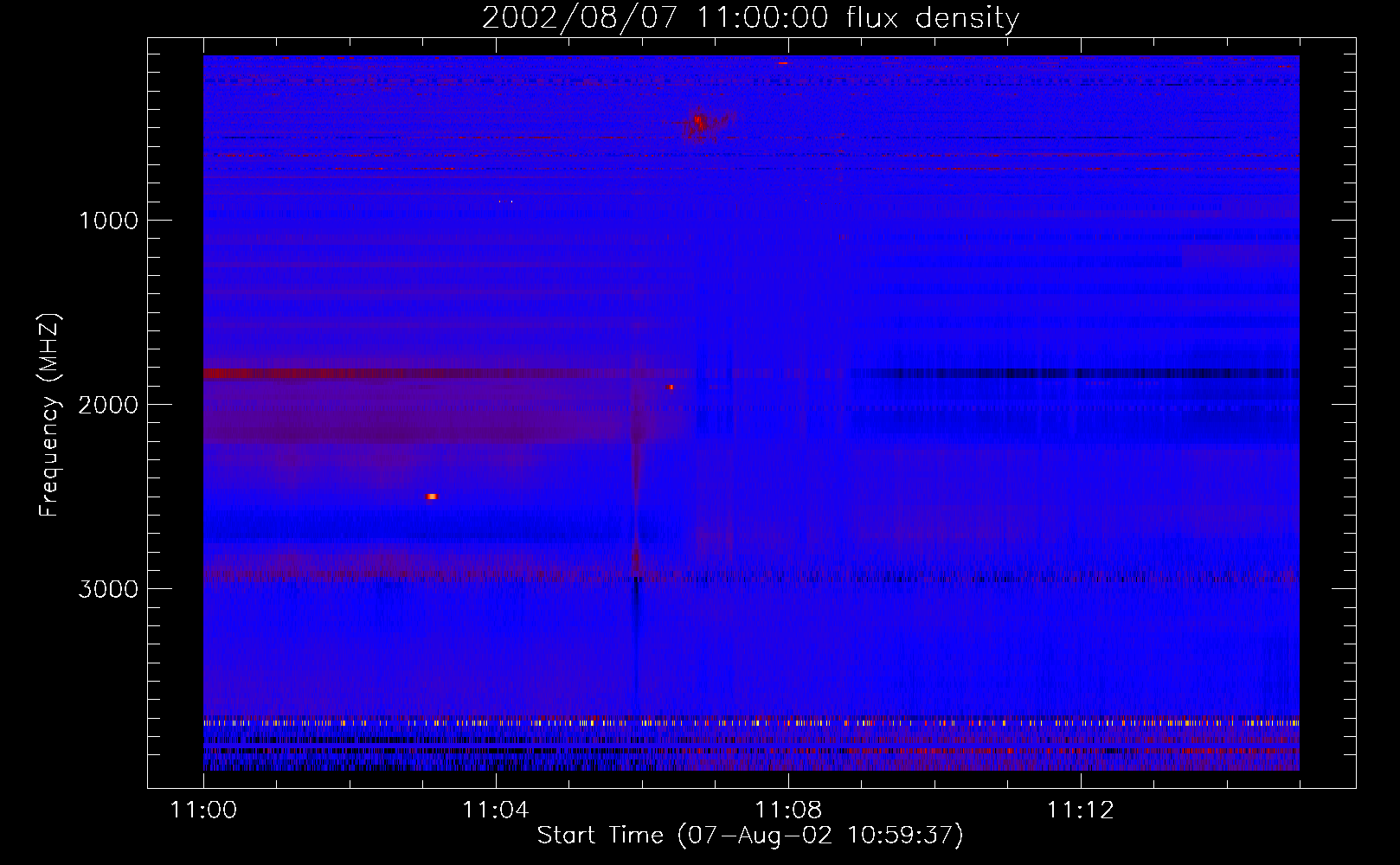Click the 11:00 time axis label

click(203, 810)
